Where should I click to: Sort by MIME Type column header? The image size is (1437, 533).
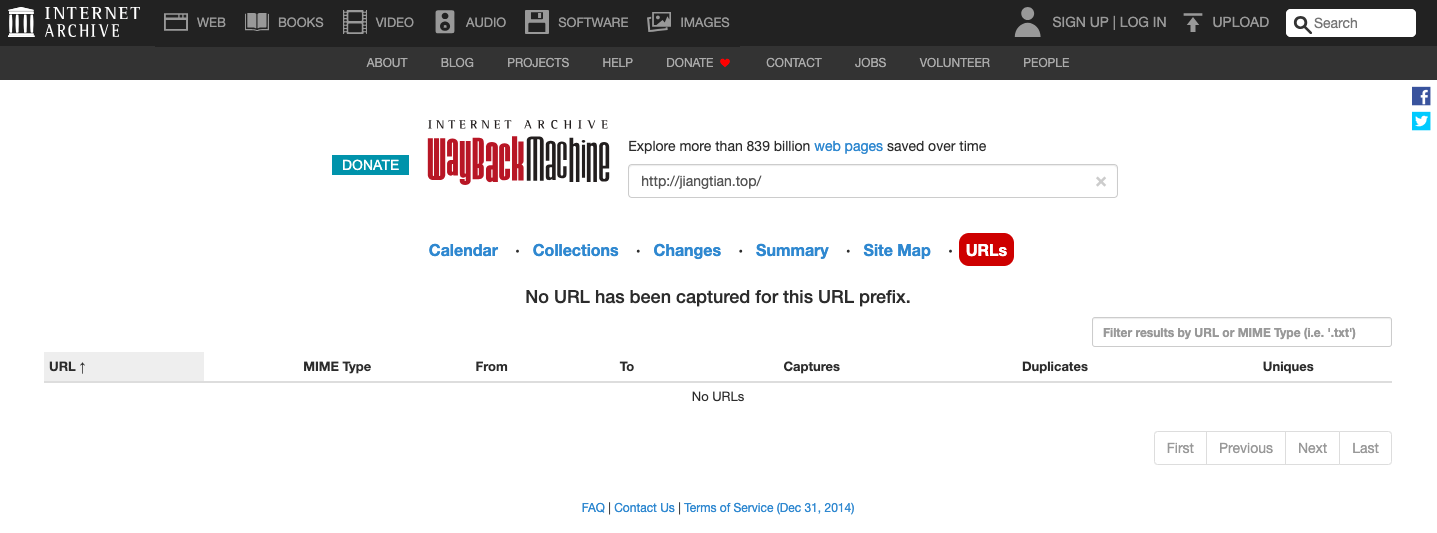[337, 367]
